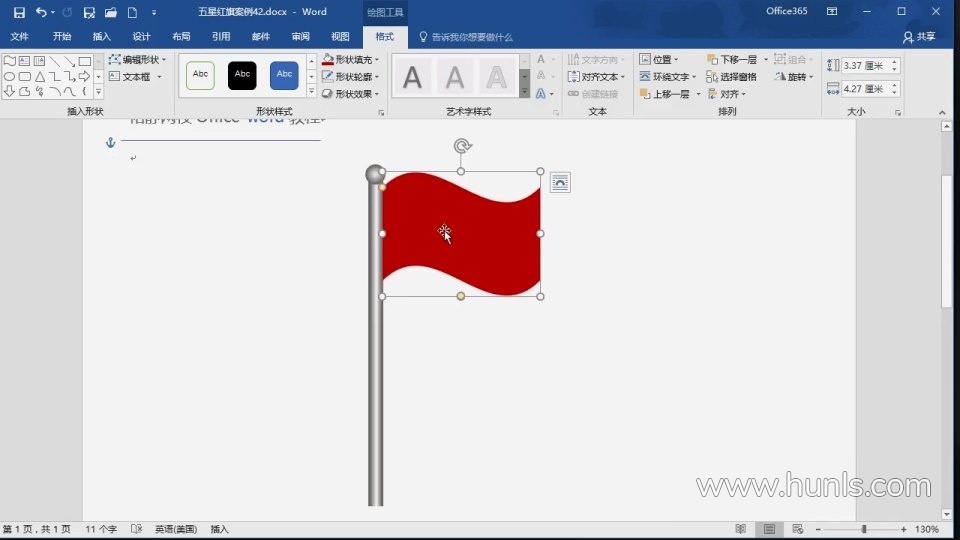Screen dimensions: 960x540
Task: Open the Position (位置) dropdown
Action: click(659, 59)
